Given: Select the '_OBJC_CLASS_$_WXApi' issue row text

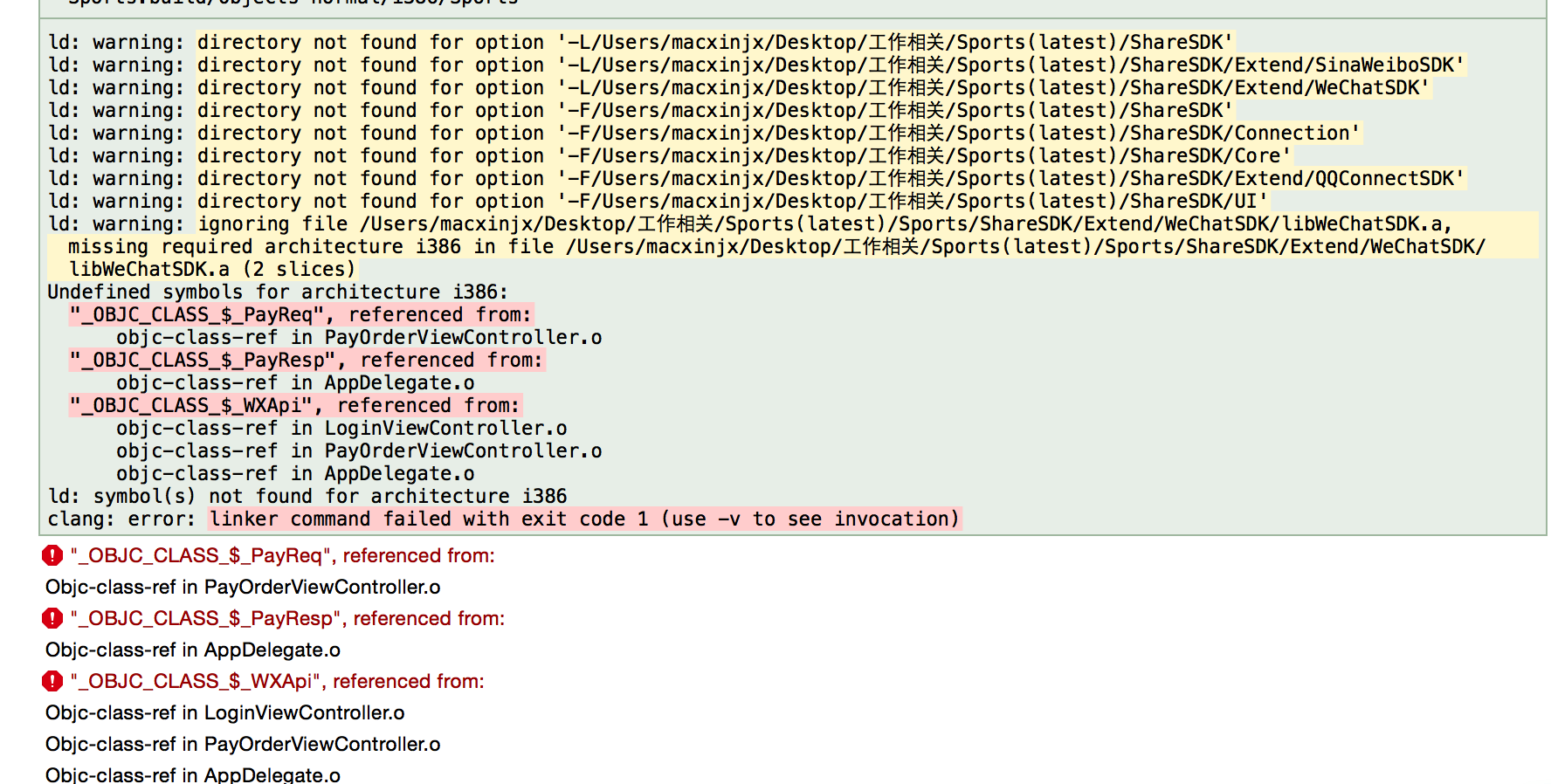Looking at the screenshot, I should 278,681.
